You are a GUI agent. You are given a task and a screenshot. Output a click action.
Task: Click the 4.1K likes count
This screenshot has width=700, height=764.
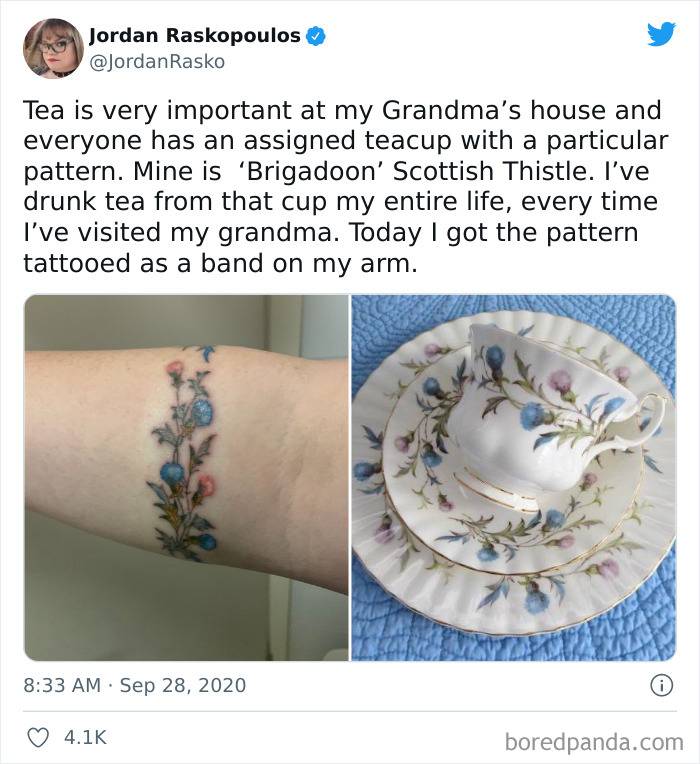(85, 737)
